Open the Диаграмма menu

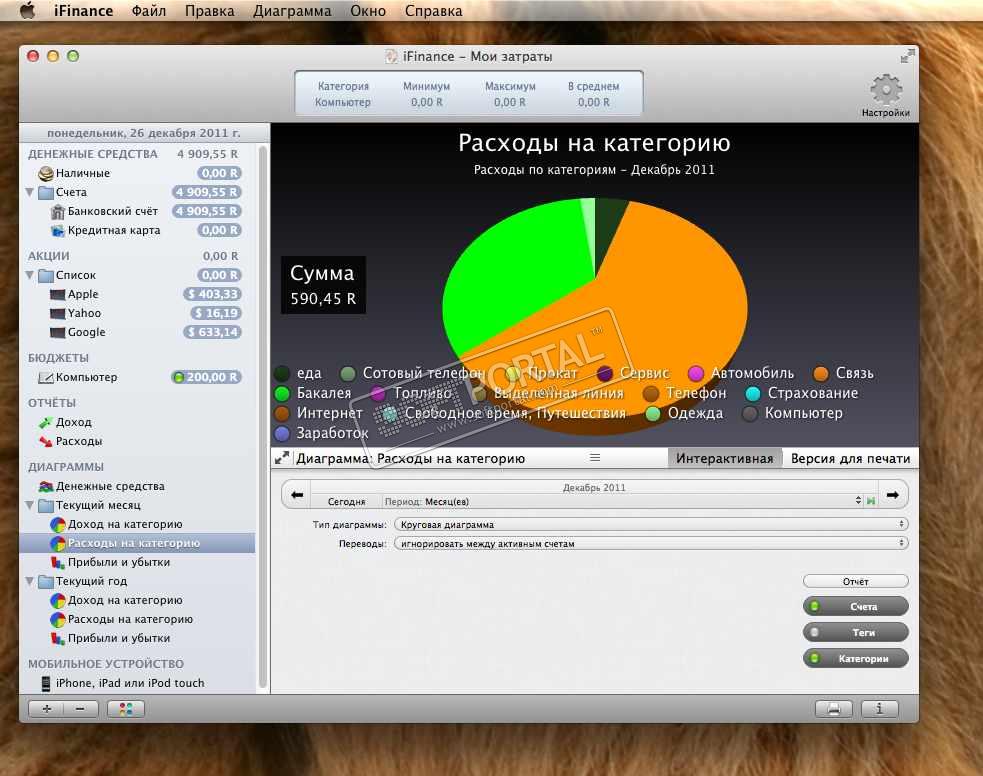point(292,11)
